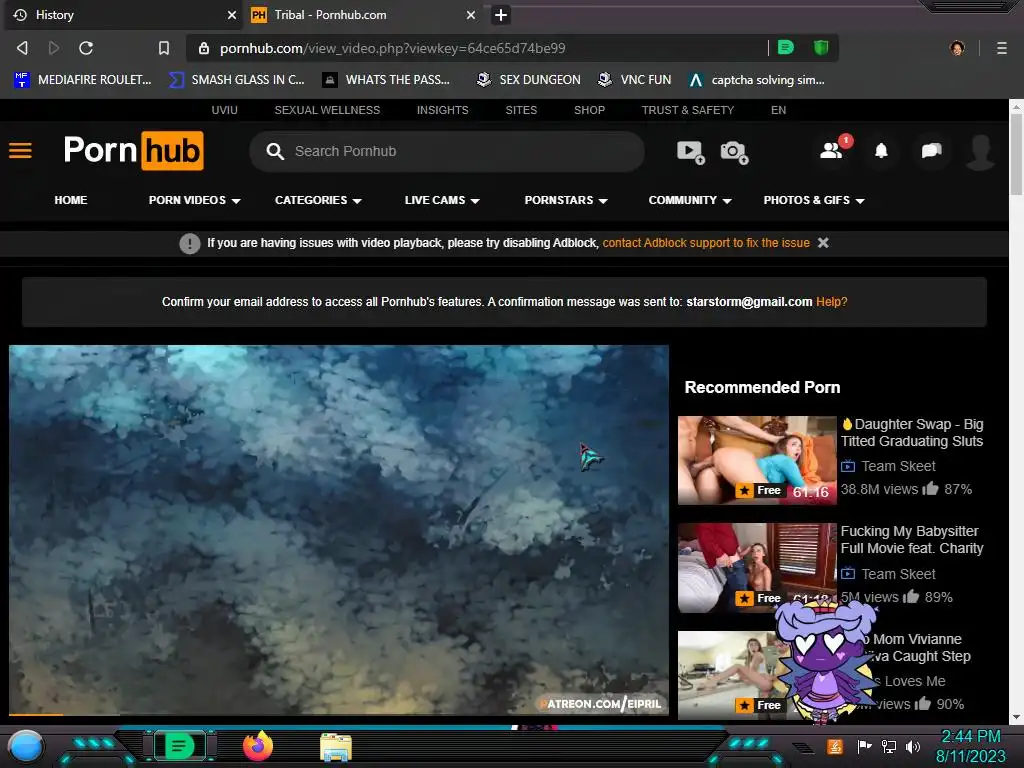The image size is (1024, 768).
Task: Click the main video player
Action: pyautogui.click(x=338, y=530)
